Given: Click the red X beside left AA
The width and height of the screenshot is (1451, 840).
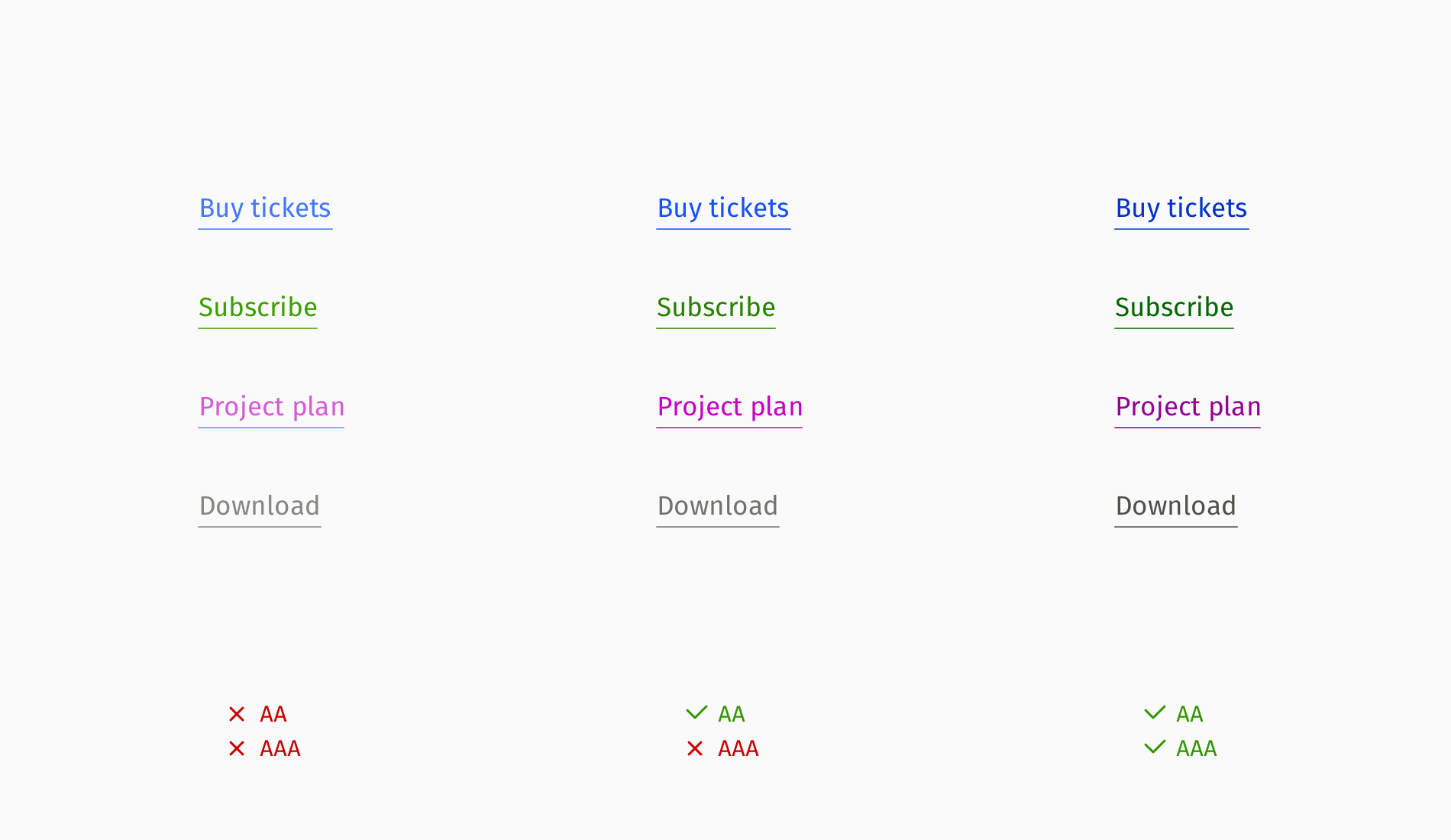Looking at the screenshot, I should click(x=237, y=714).
